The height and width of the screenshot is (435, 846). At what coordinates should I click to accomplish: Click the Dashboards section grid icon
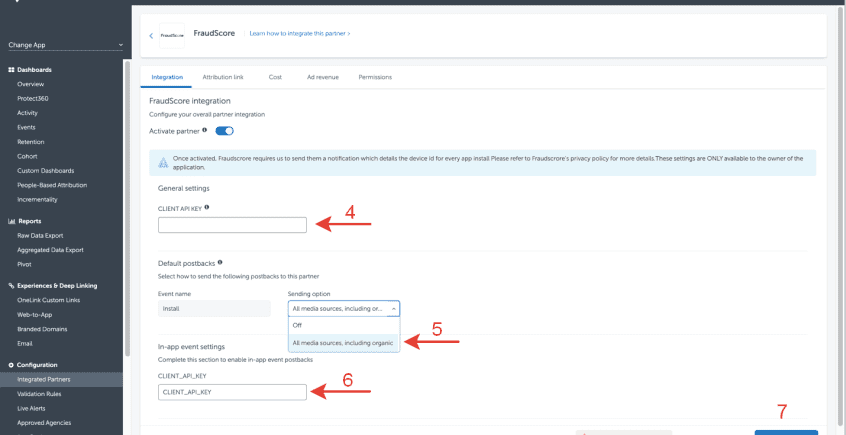(x=11, y=70)
